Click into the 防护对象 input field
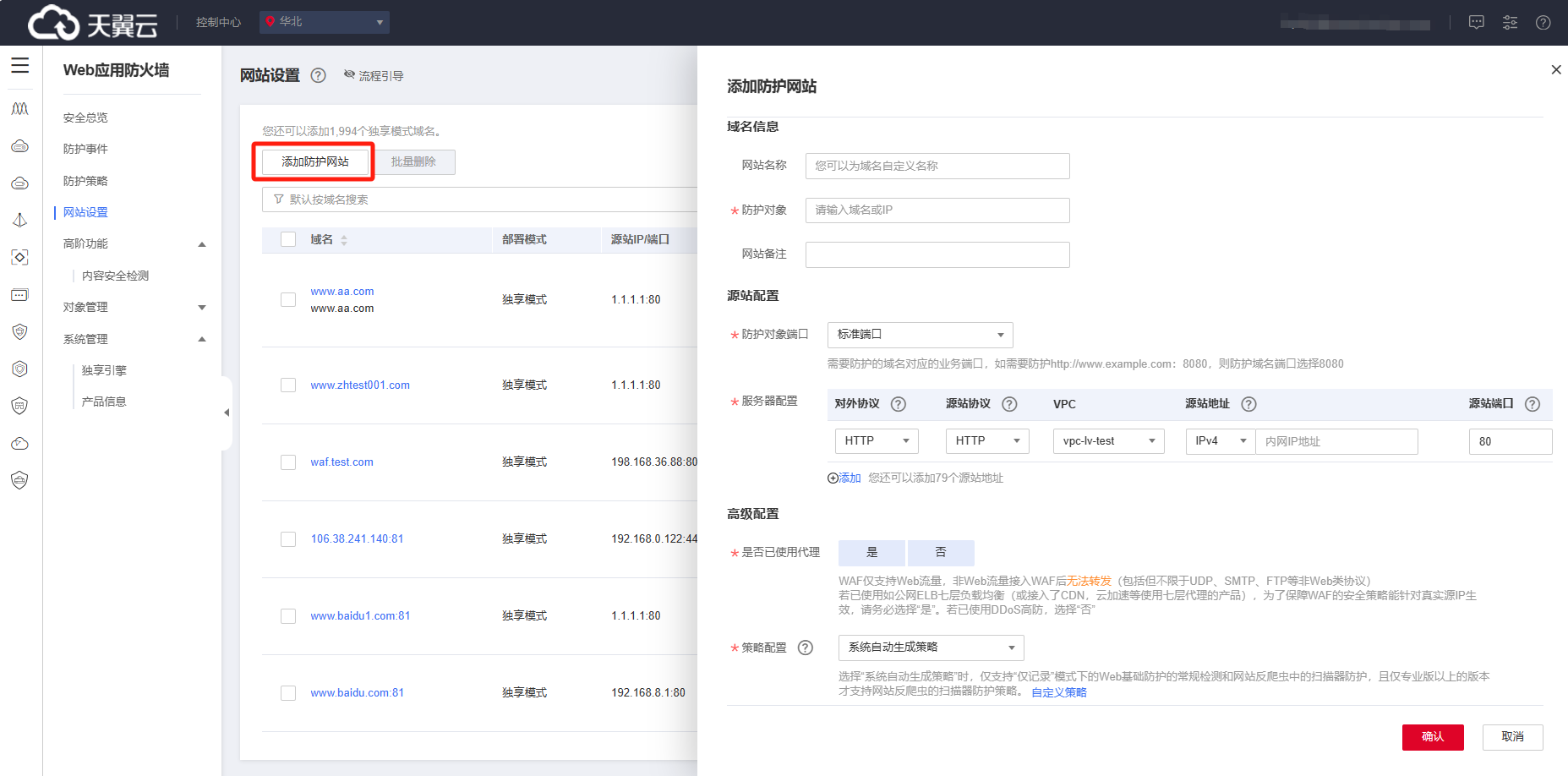Screen dimensions: 1568x776 pos(937,210)
